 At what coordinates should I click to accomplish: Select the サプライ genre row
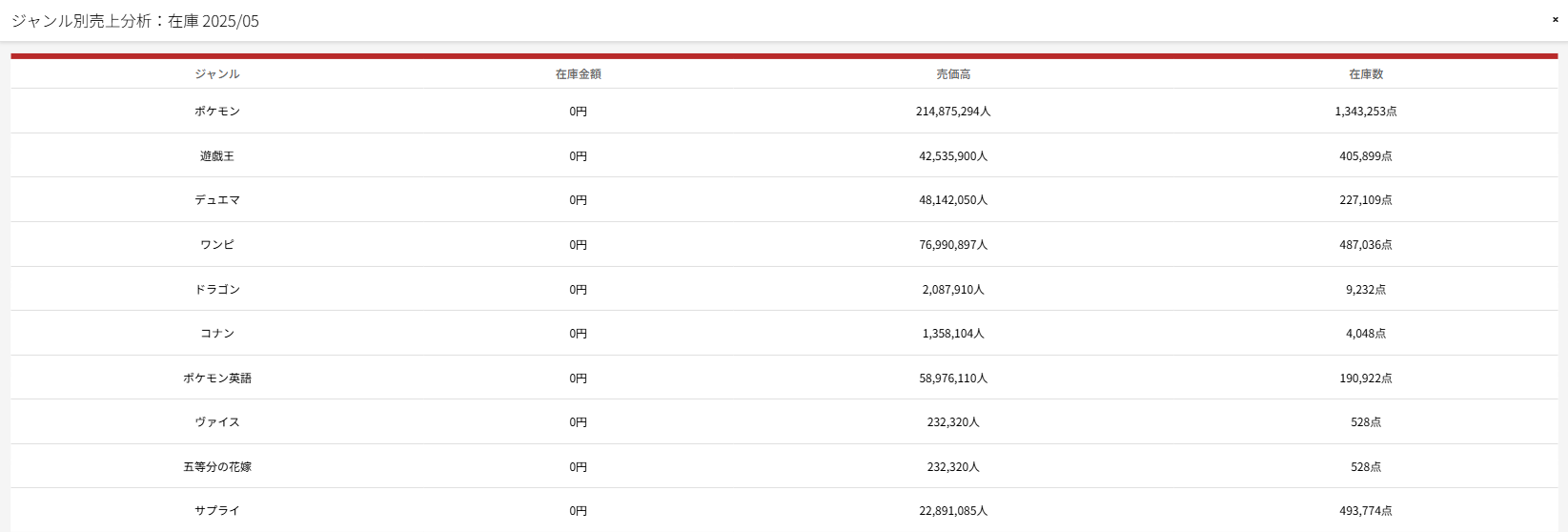pyautogui.click(x=784, y=511)
